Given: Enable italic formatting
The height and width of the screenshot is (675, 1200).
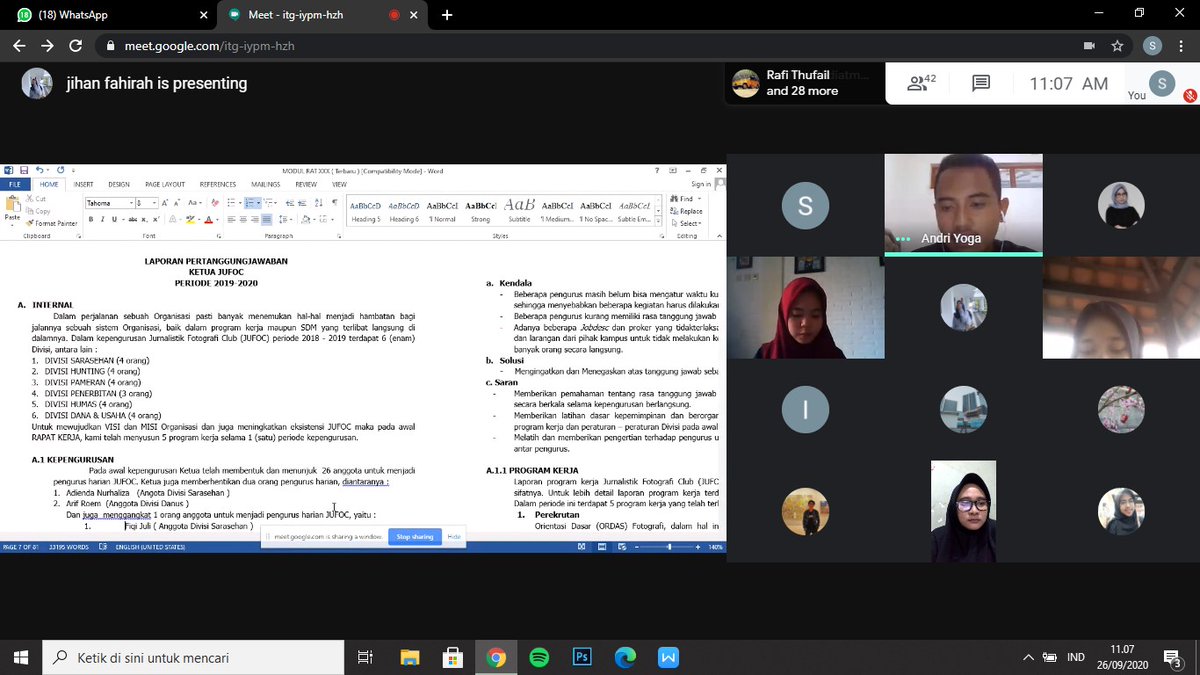Looking at the screenshot, I should [x=102, y=219].
